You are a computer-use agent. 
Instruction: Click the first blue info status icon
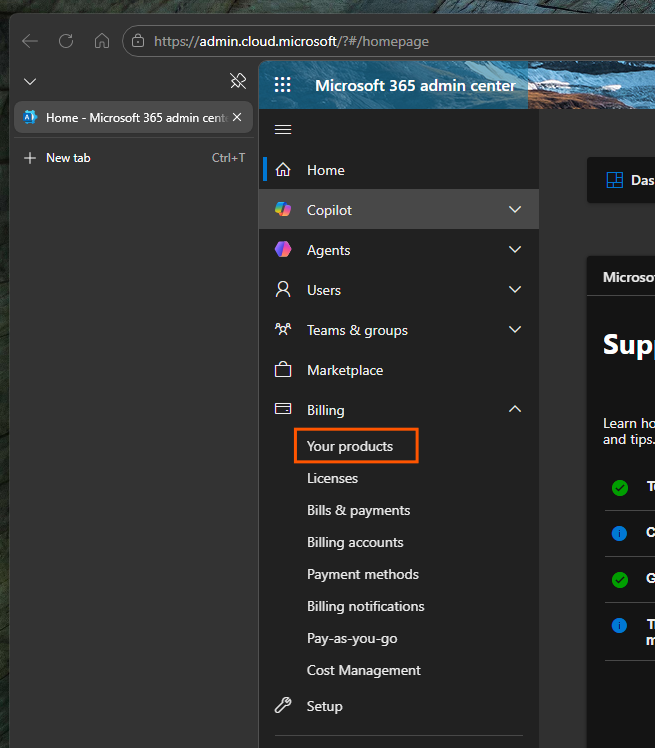pos(619,533)
